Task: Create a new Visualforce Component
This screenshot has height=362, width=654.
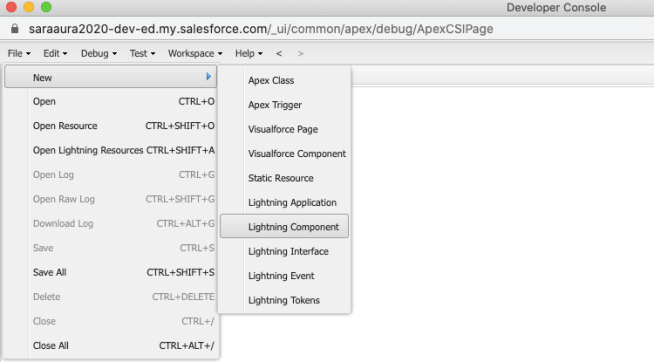Action: click(284, 153)
